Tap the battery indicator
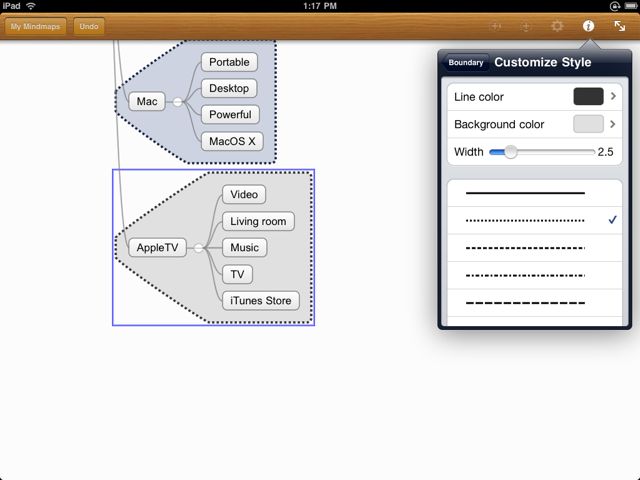Viewport: 640px width, 480px height. [631, 6]
